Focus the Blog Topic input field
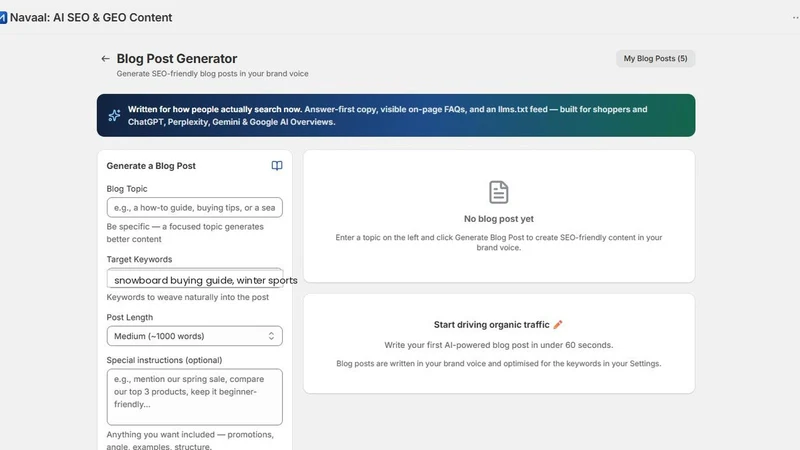 tap(194, 208)
